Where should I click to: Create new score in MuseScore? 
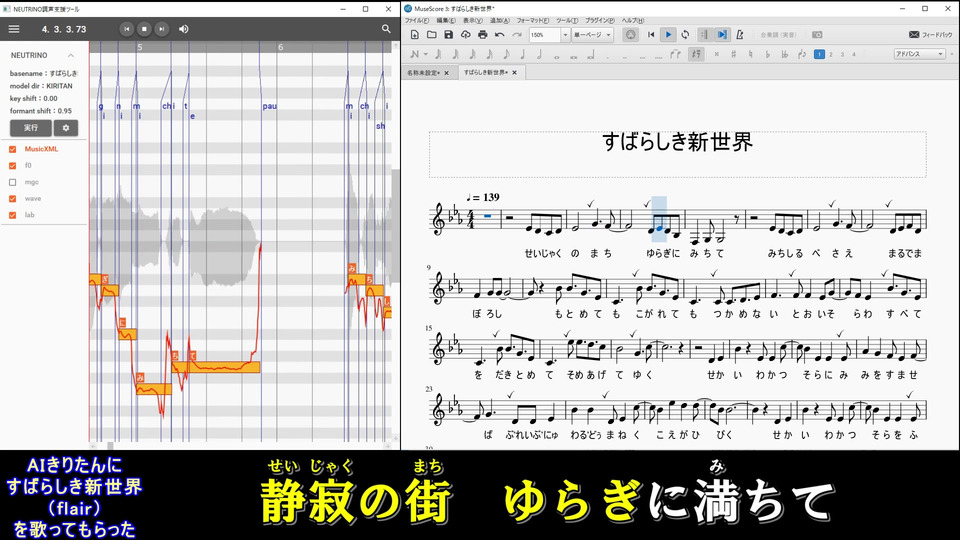pyautogui.click(x=414, y=35)
